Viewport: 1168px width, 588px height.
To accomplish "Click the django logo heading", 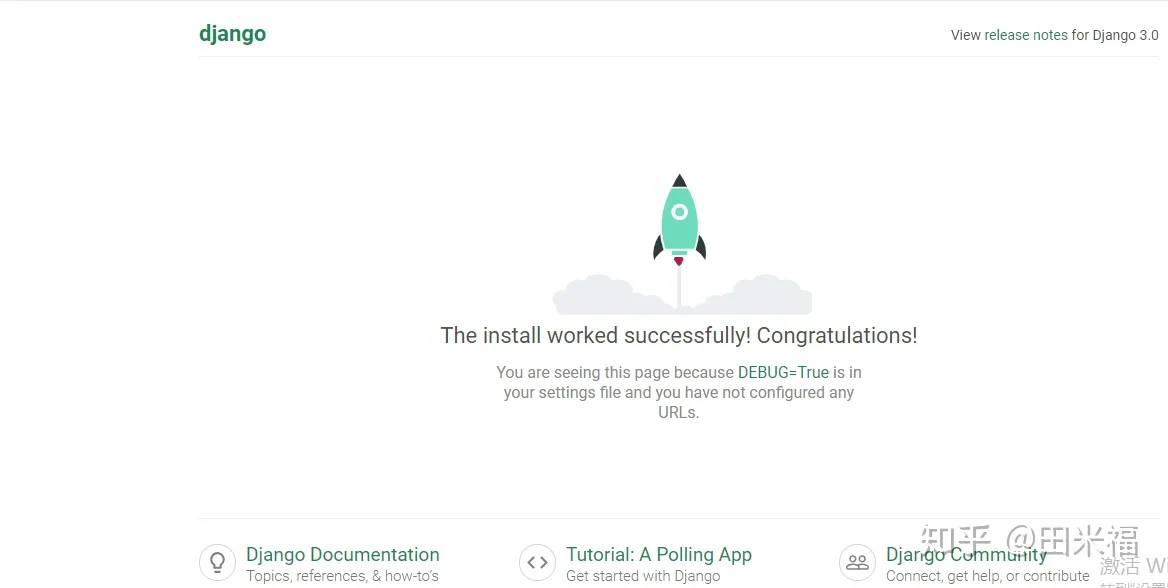I will point(232,34).
